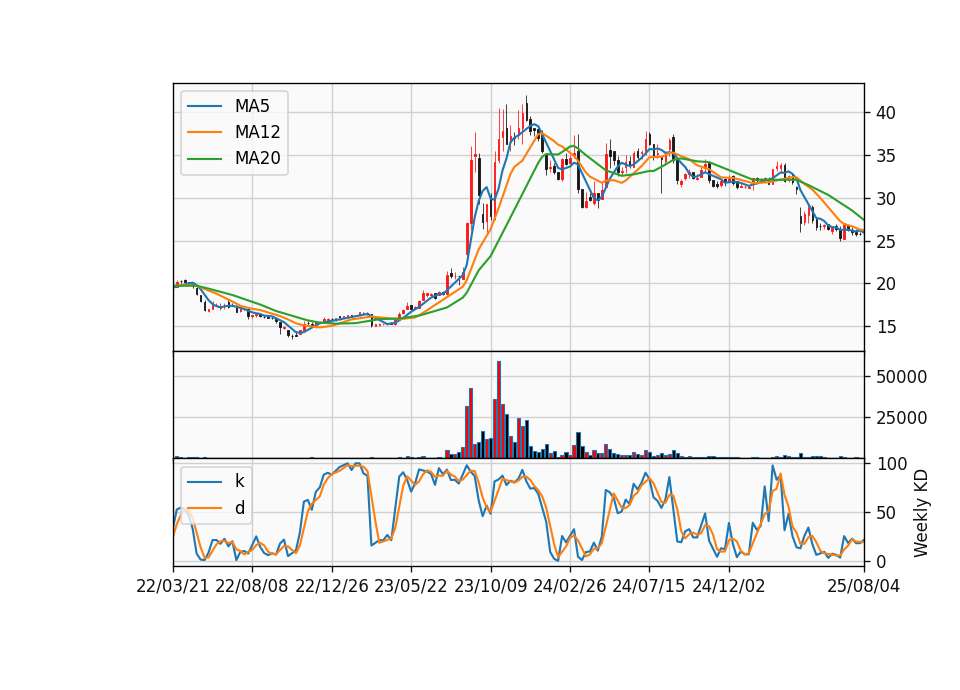
Task: Click the k legend label
Action: (x=239, y=481)
